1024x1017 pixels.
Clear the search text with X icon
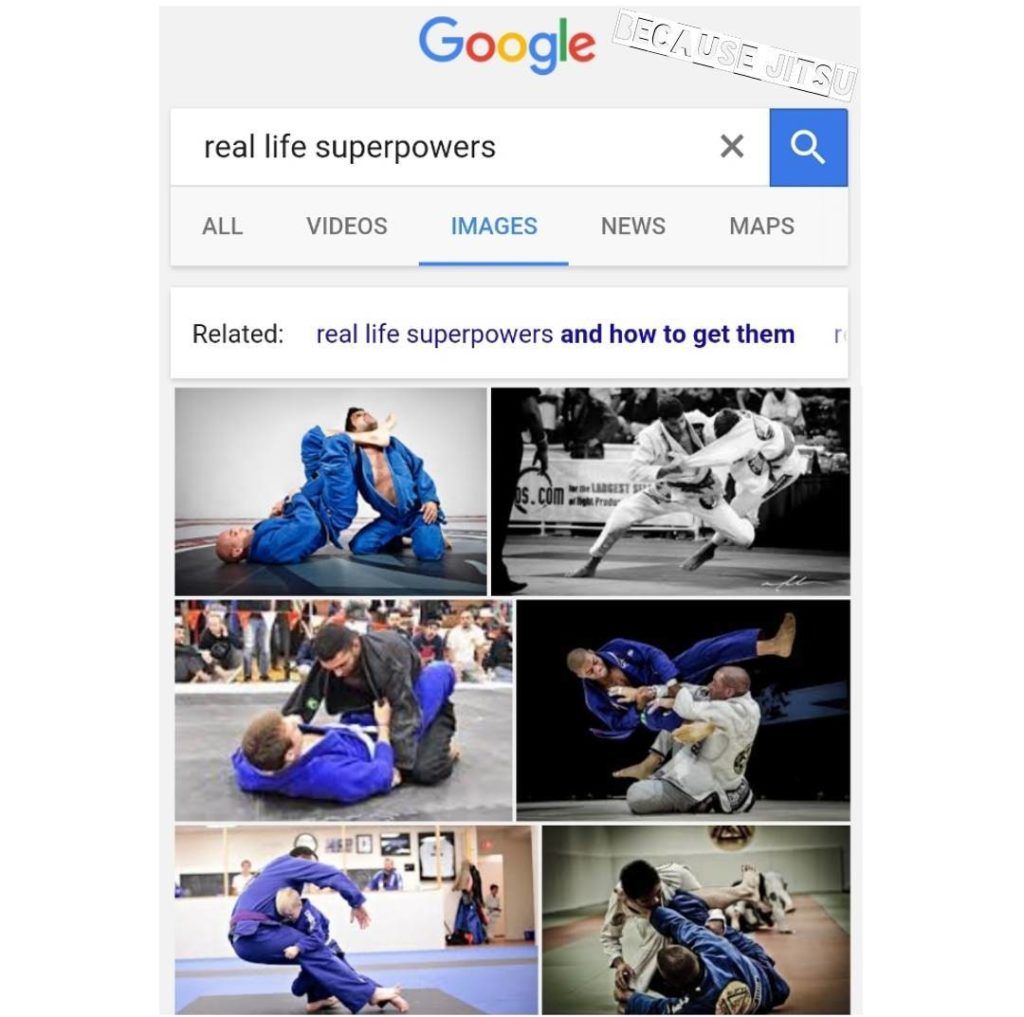coord(732,146)
